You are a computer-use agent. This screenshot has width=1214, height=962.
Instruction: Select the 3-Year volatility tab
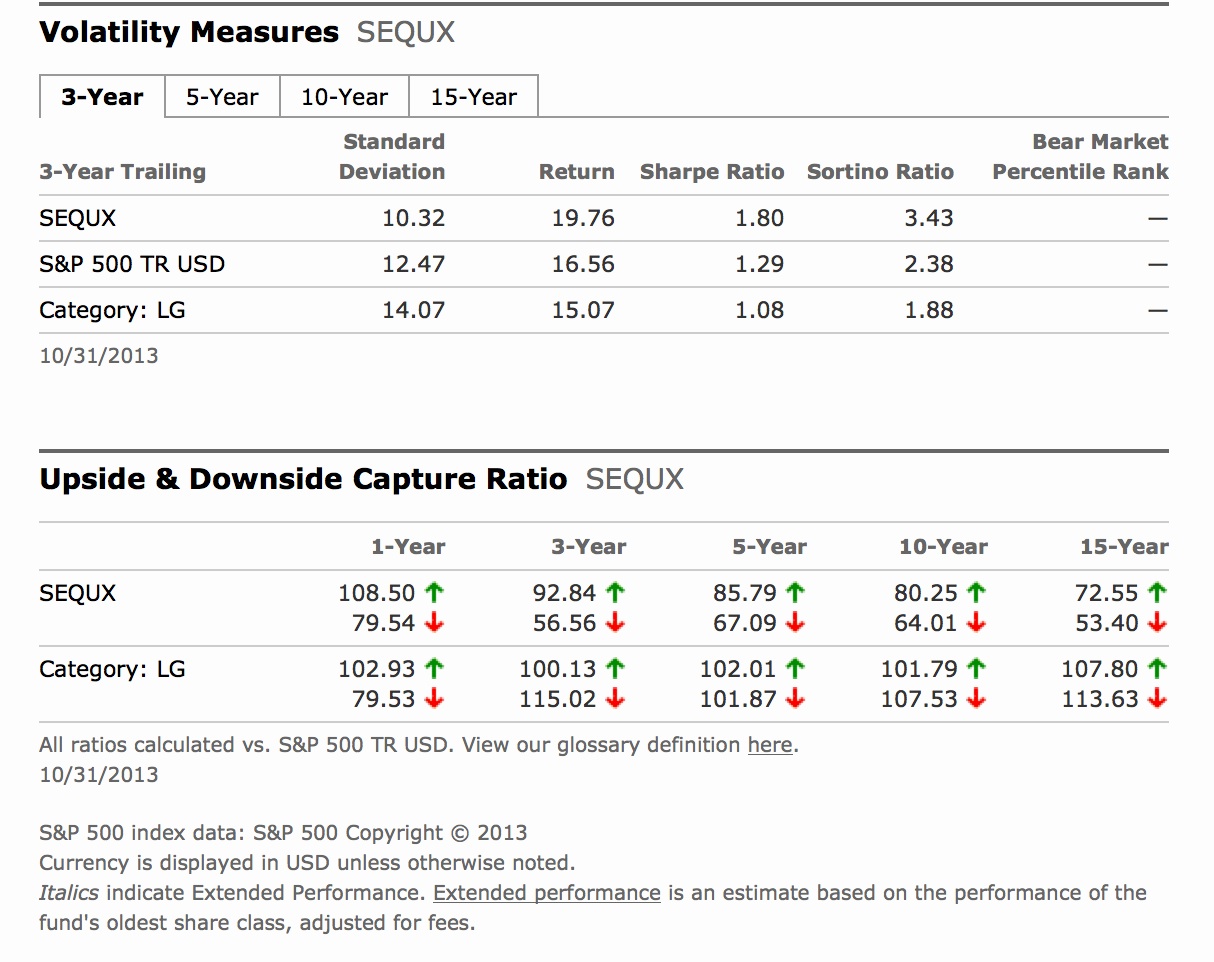[x=102, y=97]
